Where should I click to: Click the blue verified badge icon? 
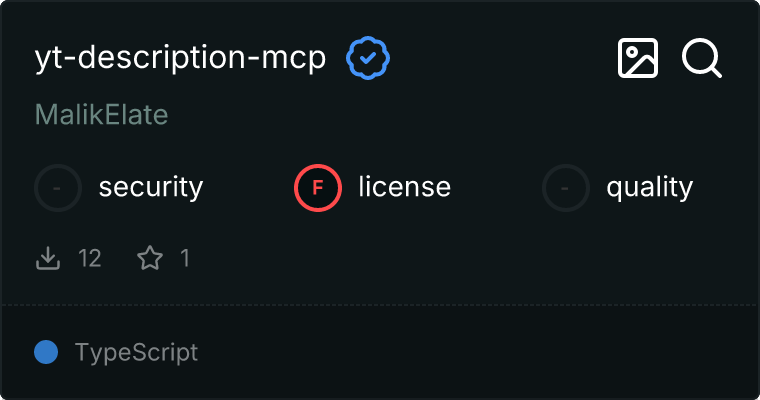368,59
